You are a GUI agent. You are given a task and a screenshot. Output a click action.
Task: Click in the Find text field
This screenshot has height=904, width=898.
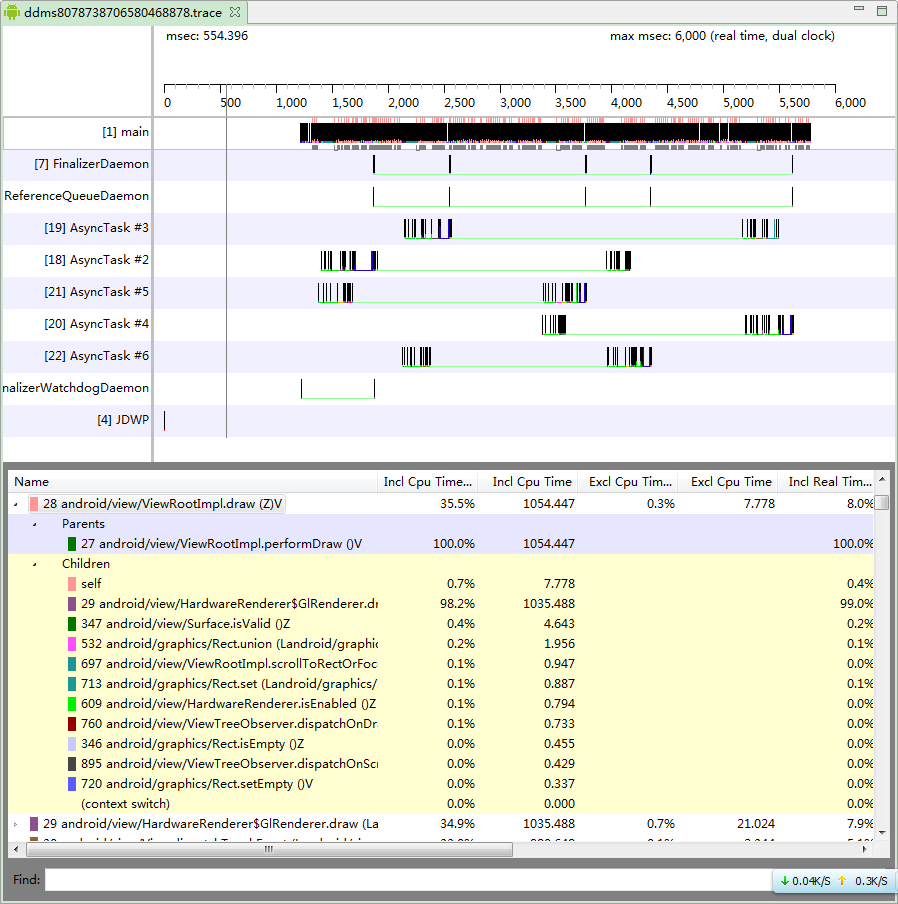408,880
